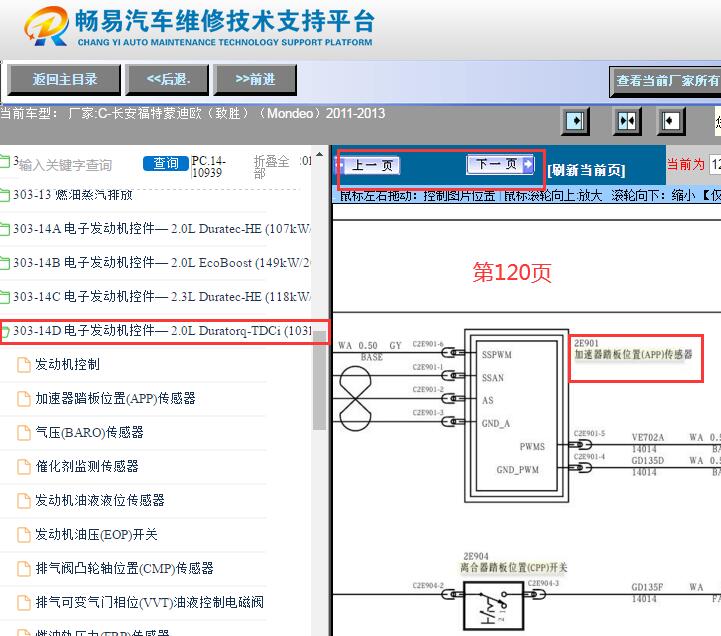
Task: Open 查看当前厂家所有 button
Action: pos(665,81)
